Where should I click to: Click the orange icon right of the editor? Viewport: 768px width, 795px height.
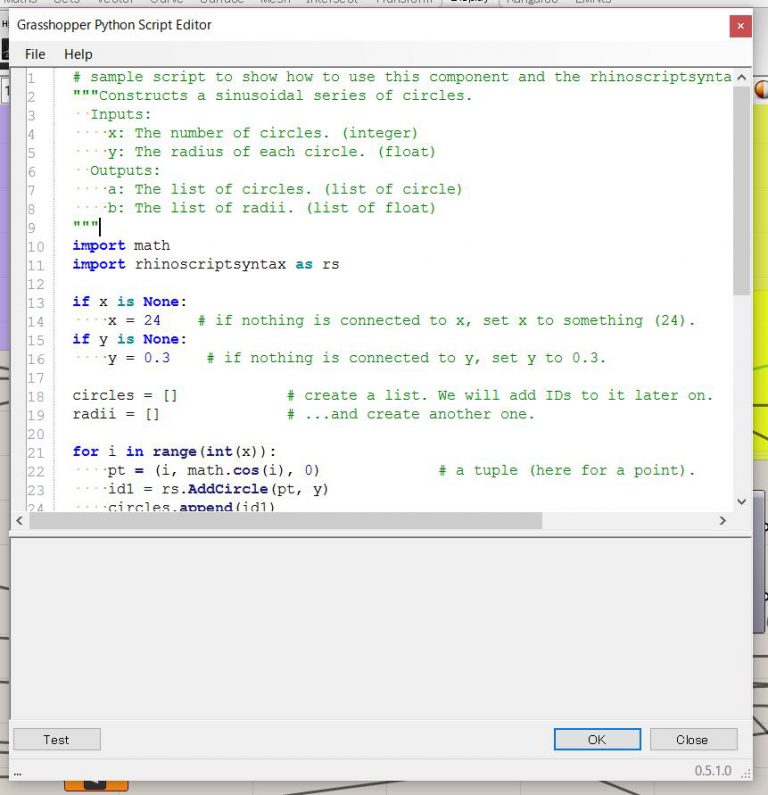click(x=759, y=84)
